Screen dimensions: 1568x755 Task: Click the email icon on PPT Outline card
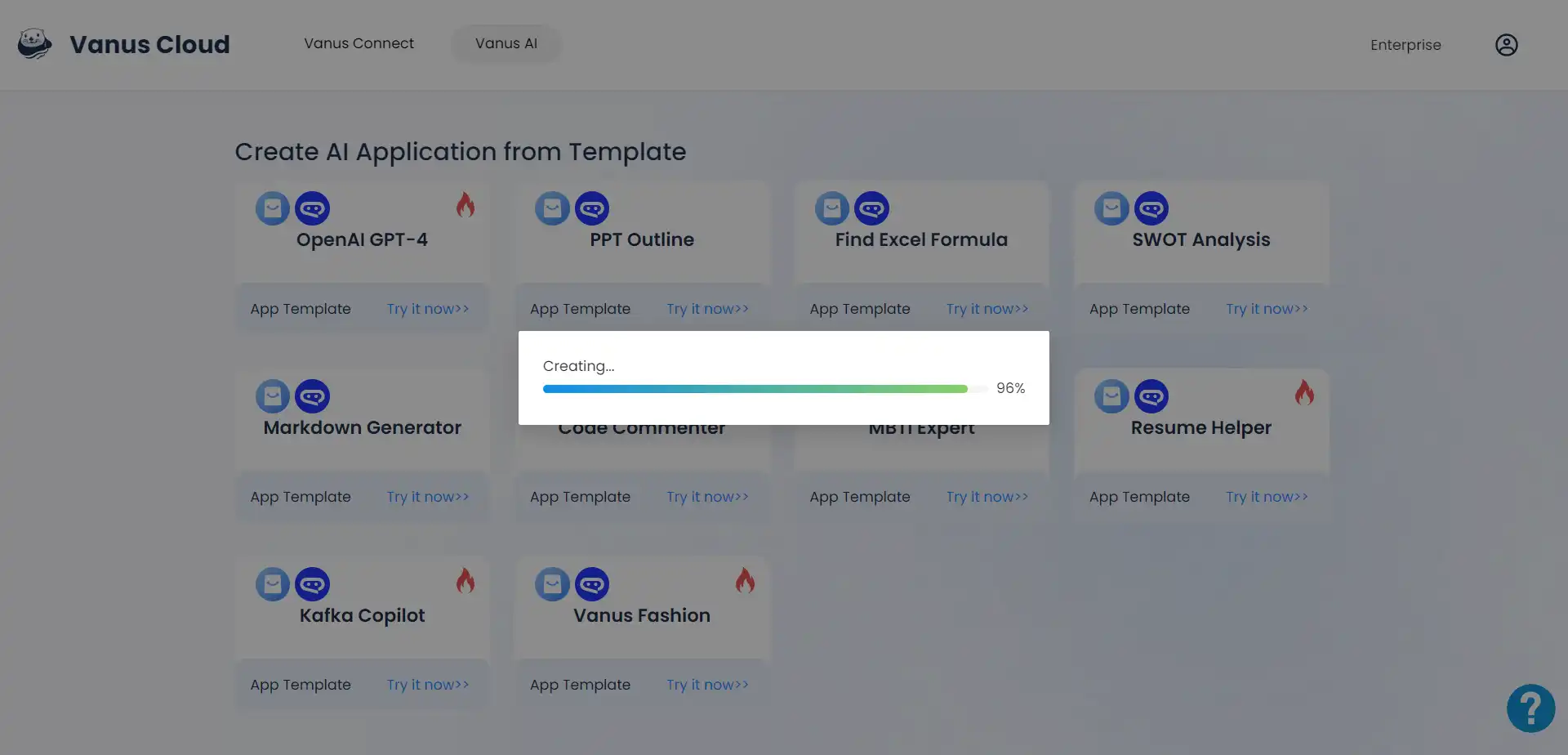pyautogui.click(x=552, y=208)
